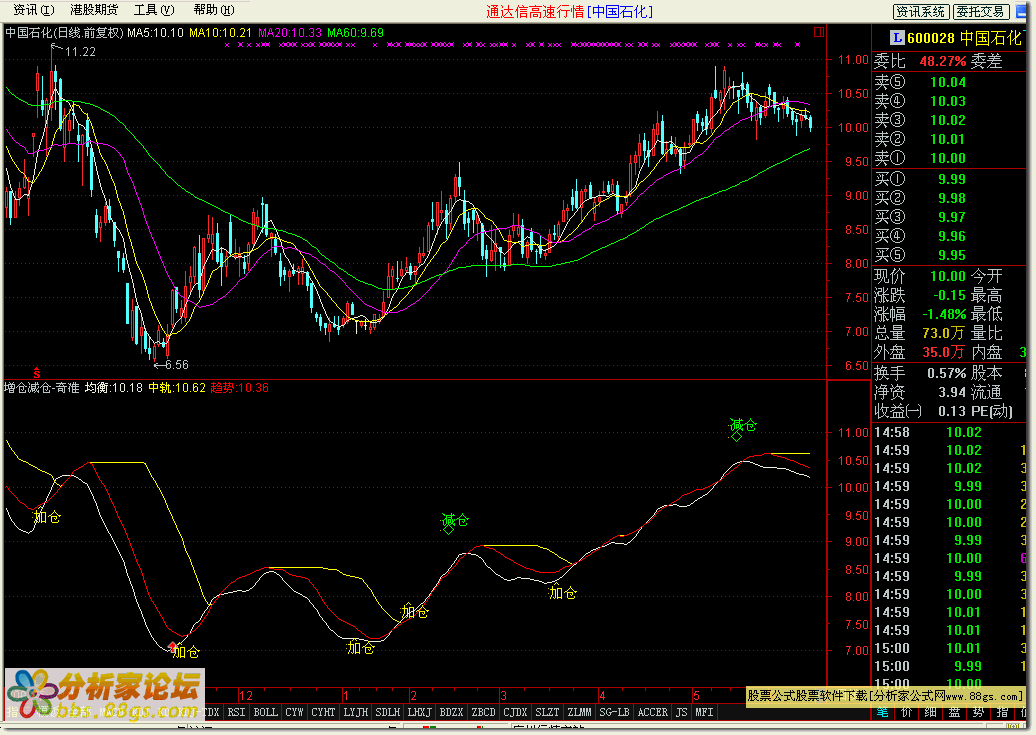1036x735 pixels.
Task: Click the red S marker under the K-line chart
Action: click(37, 373)
